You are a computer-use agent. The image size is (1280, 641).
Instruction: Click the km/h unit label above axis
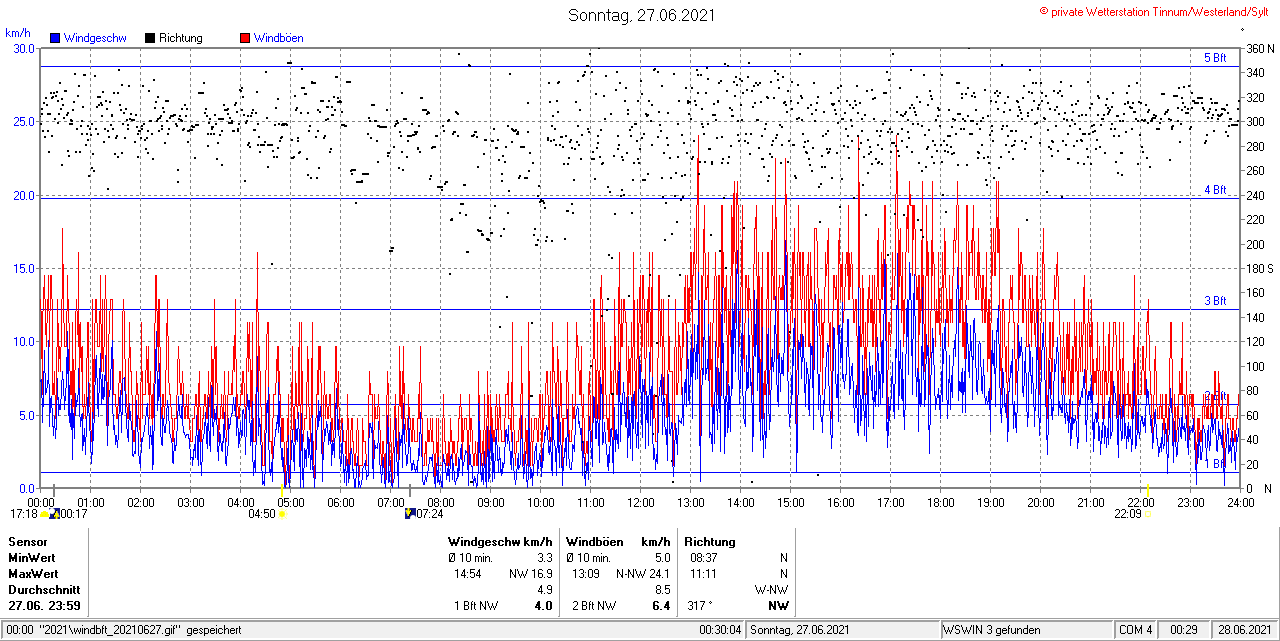click(x=17, y=33)
